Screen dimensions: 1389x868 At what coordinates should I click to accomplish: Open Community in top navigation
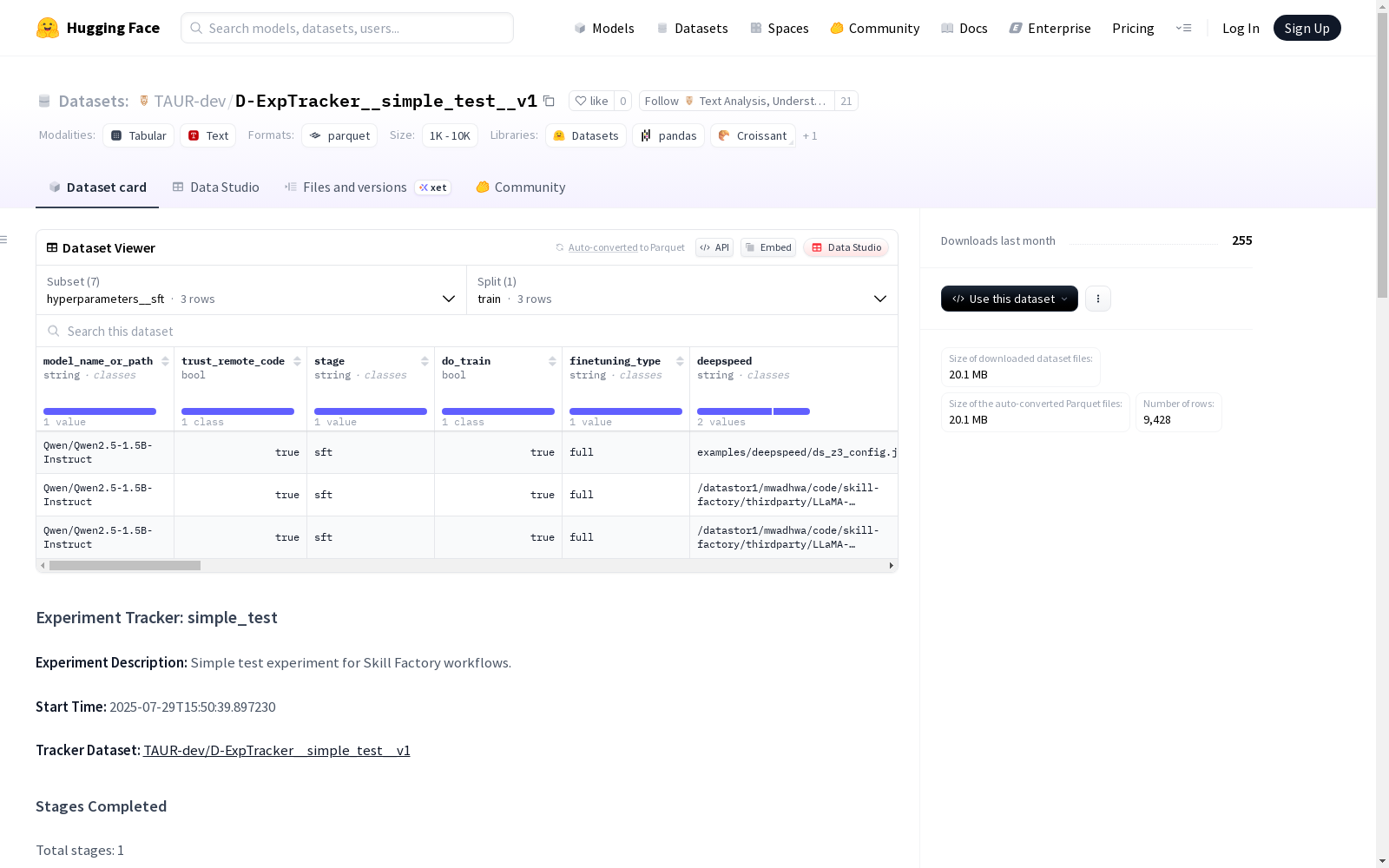pos(875,28)
